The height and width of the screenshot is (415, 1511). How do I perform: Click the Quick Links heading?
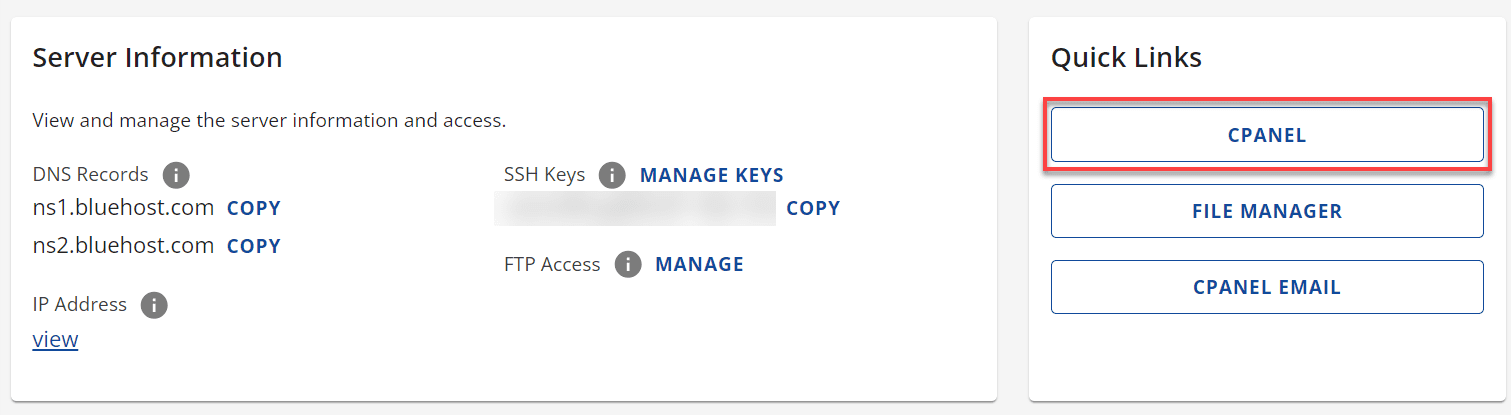[1126, 58]
